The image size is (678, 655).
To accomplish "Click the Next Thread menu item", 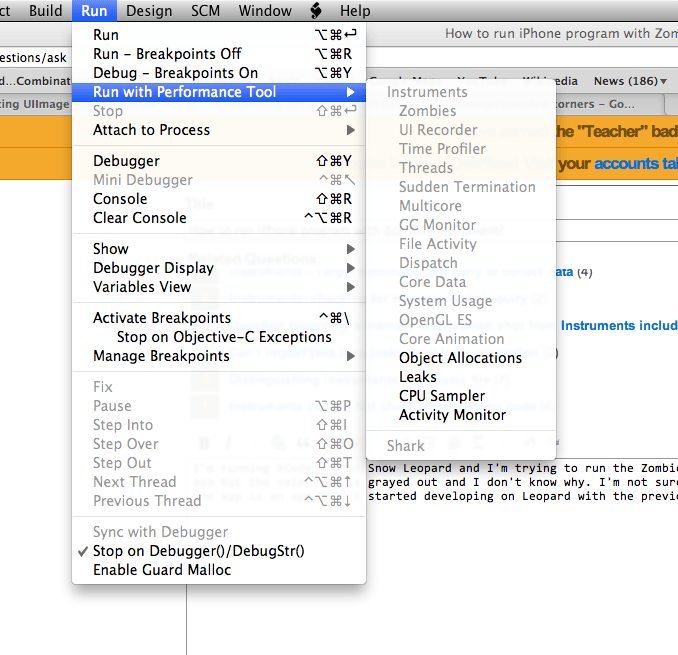I will tap(219, 482).
